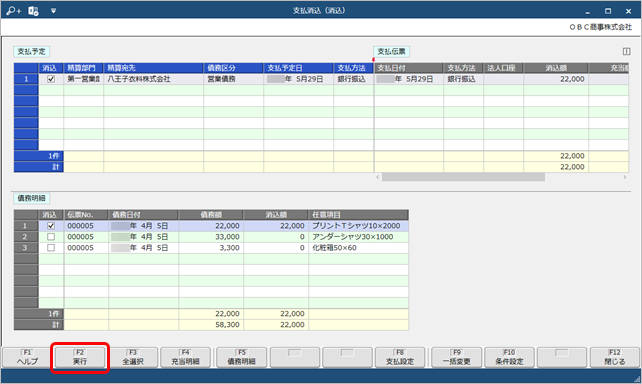Click アンダーシャツ30×1000 cell

coord(358,237)
